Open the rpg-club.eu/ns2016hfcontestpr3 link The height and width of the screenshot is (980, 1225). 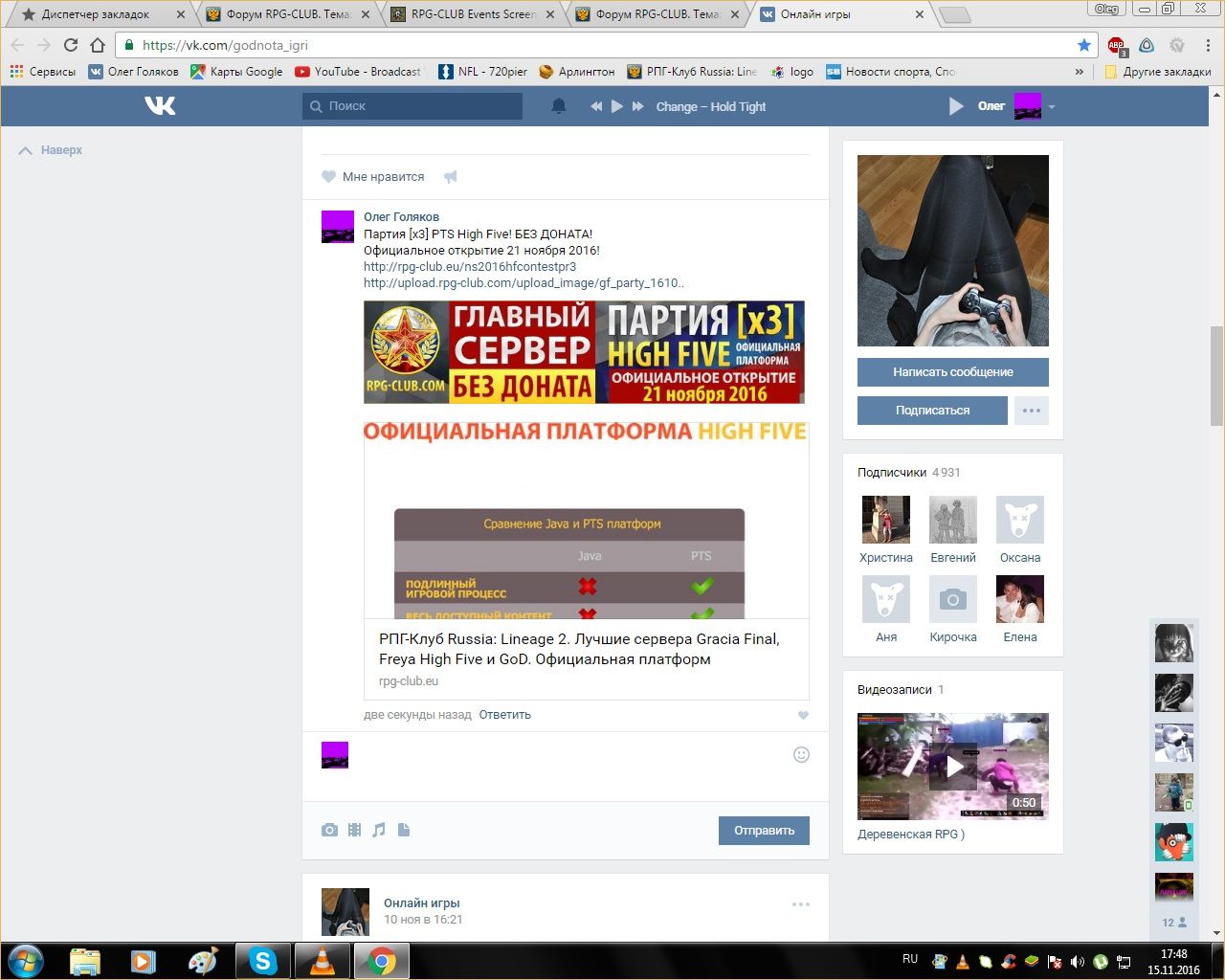click(x=470, y=267)
